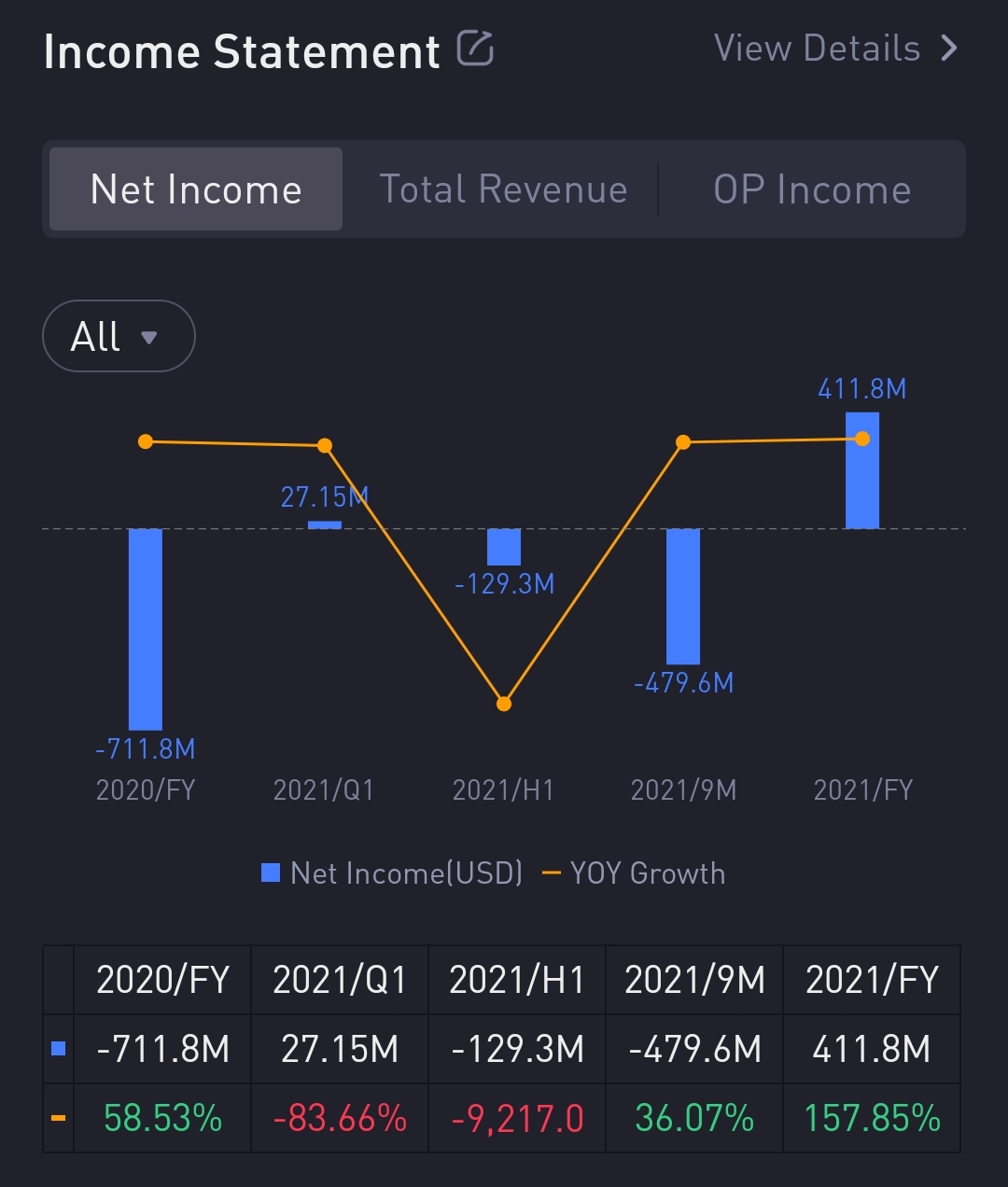
Task: Expand the All period dropdown
Action: point(119,336)
